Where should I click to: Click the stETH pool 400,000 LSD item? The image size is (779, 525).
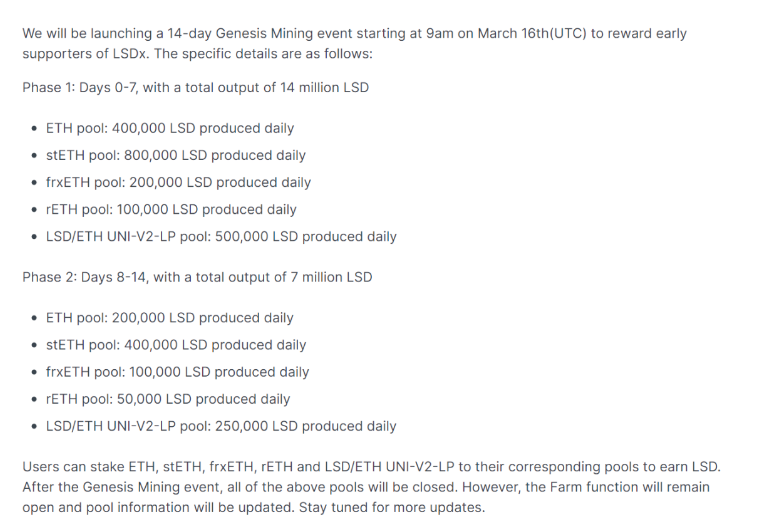point(176,345)
